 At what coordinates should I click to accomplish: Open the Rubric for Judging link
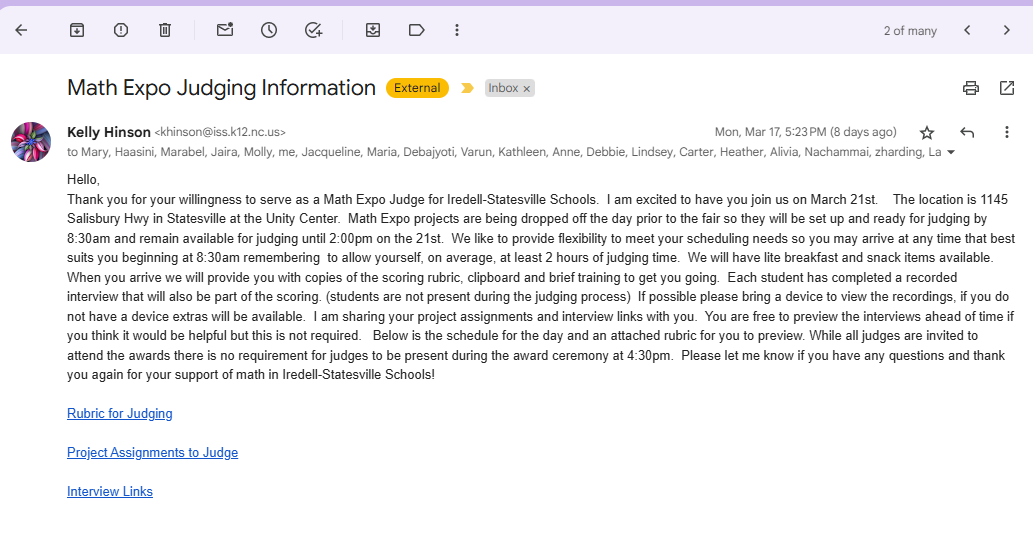click(120, 414)
